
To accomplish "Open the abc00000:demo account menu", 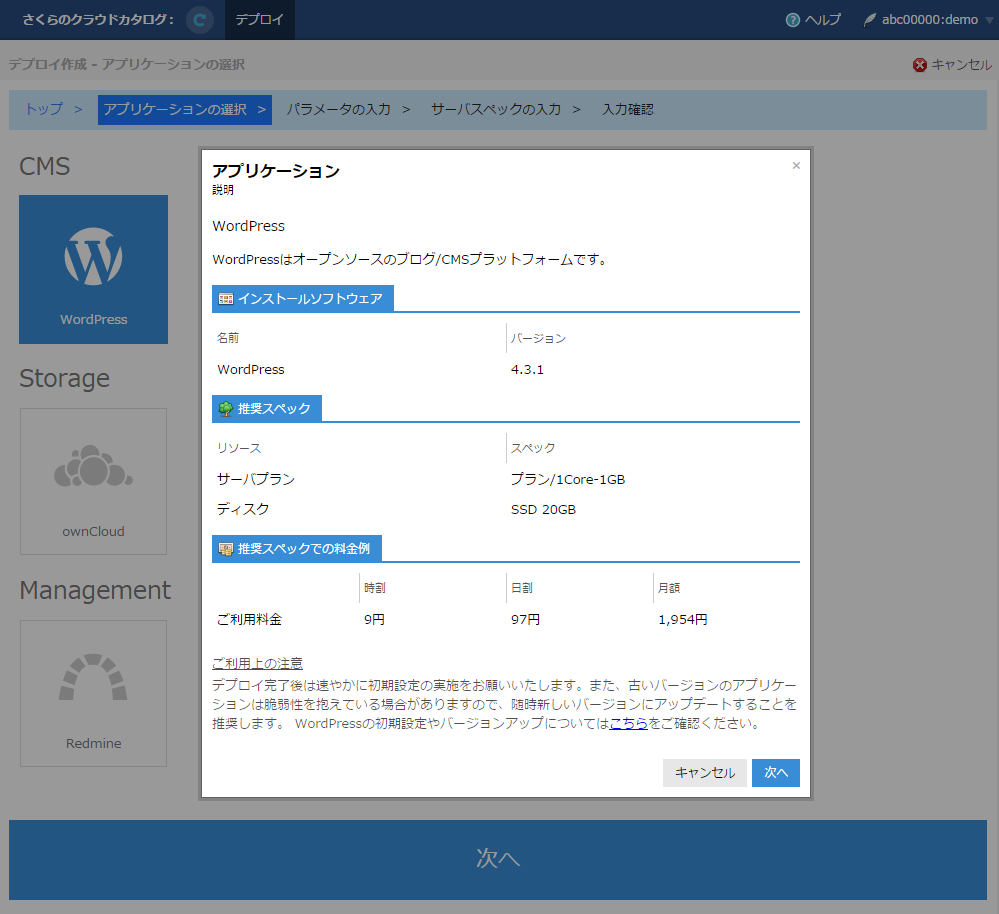I will (x=929, y=20).
